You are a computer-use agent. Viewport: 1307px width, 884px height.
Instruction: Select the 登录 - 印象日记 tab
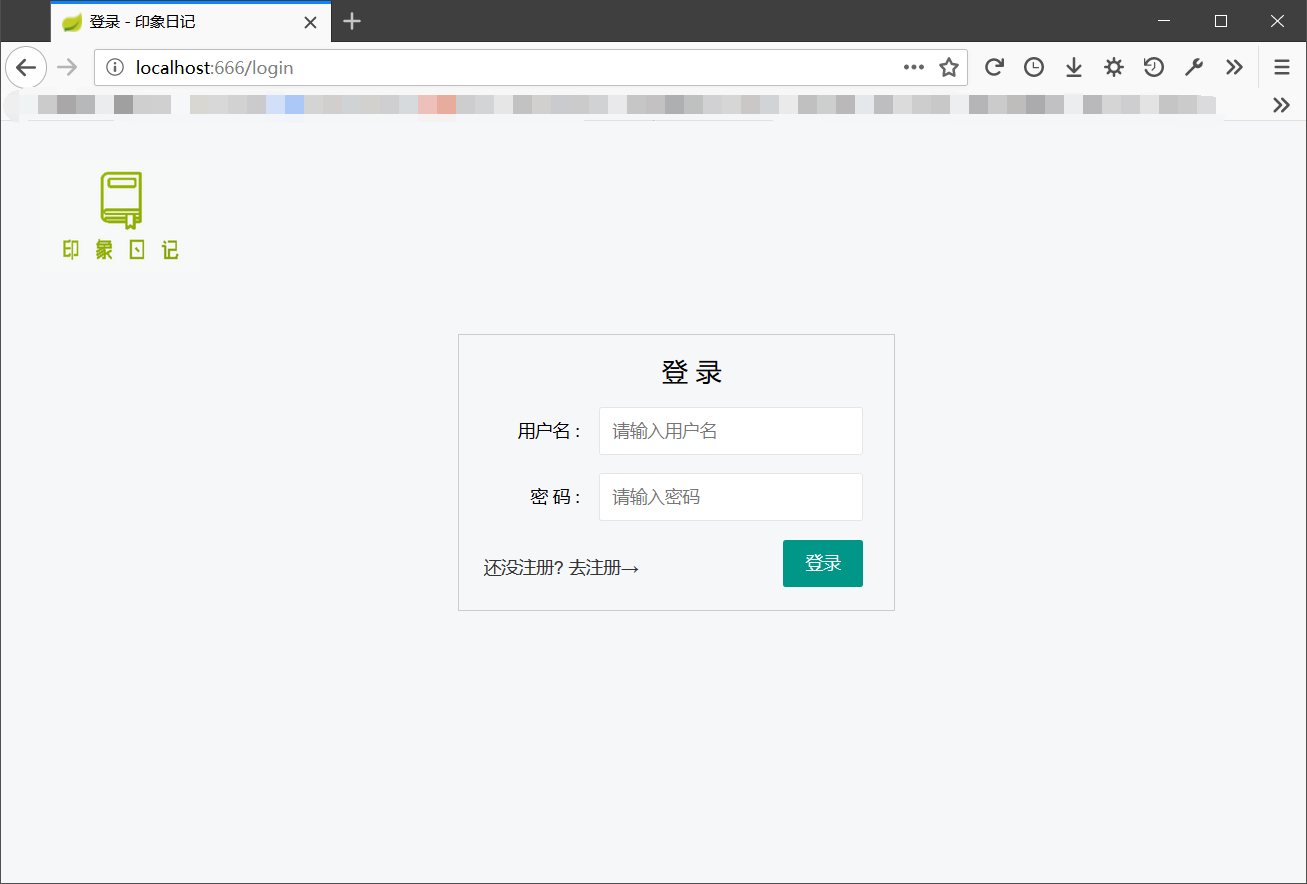(x=160, y=21)
